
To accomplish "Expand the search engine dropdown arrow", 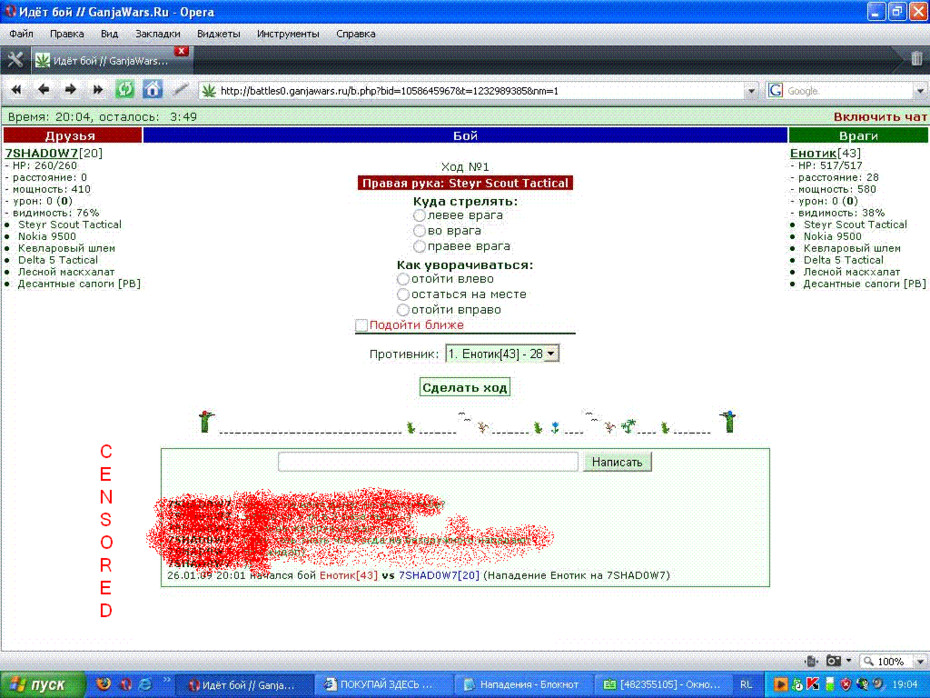I will pyautogui.click(x=920, y=91).
